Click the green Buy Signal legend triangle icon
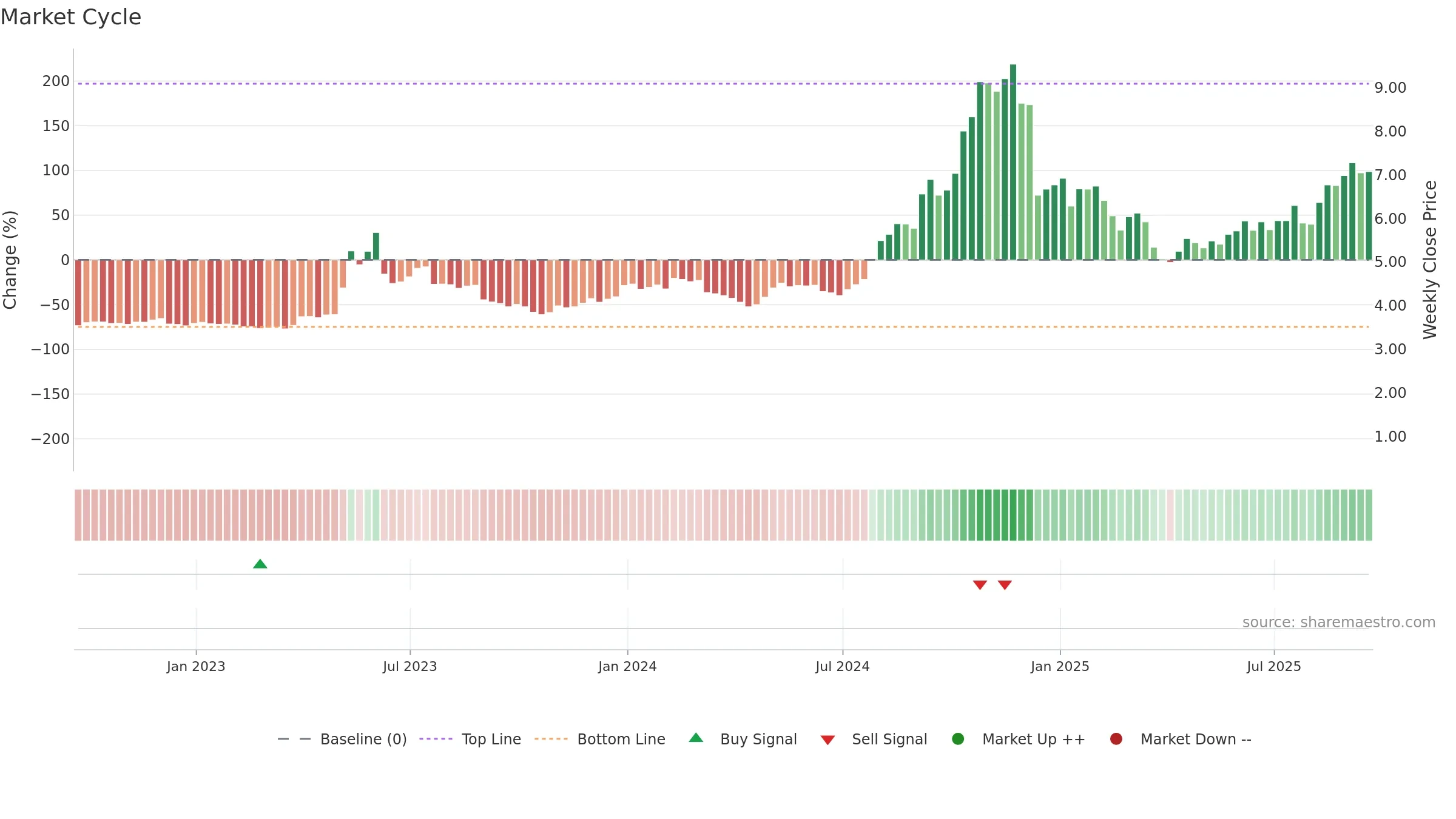This screenshot has height=819, width=1456. coord(696,738)
